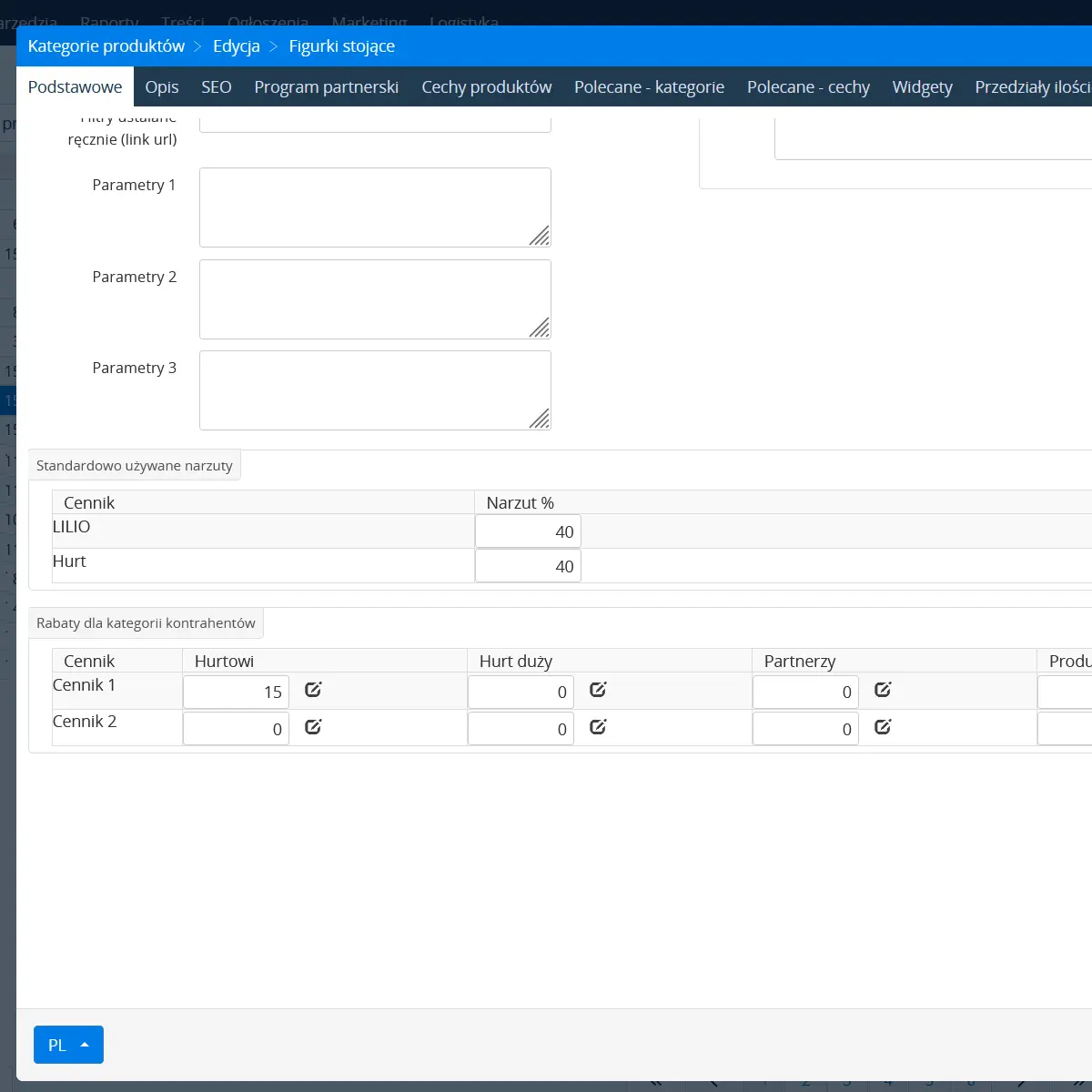Switch to the Podstawowe tab
This screenshot has width=1092, height=1092.
(x=75, y=87)
